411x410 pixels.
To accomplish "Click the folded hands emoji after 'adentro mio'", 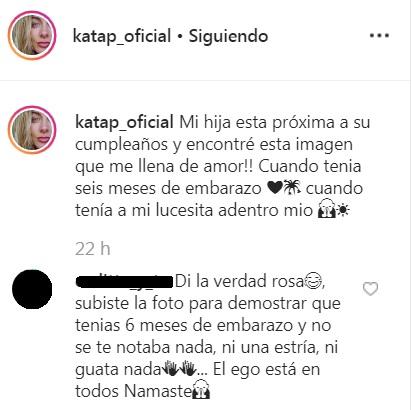I will click(x=326, y=210).
